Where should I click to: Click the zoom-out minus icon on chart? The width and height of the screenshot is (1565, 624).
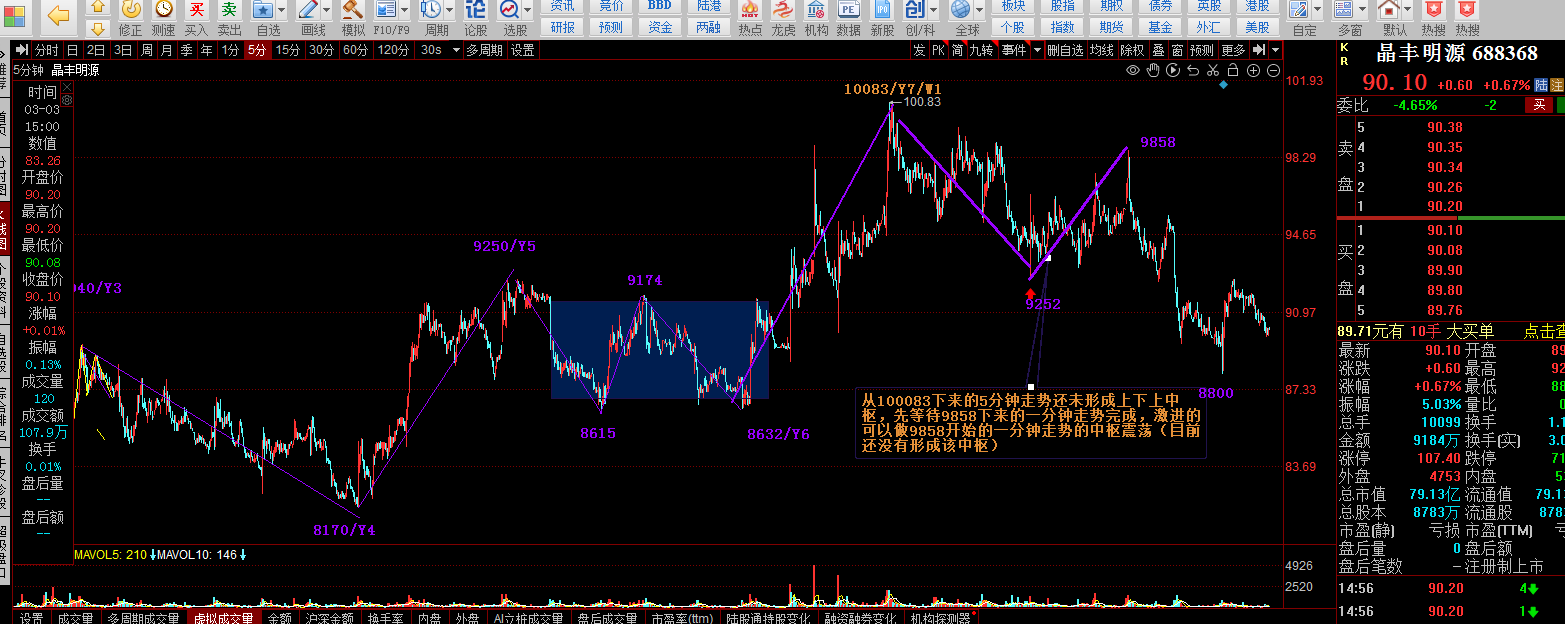[x=1273, y=70]
